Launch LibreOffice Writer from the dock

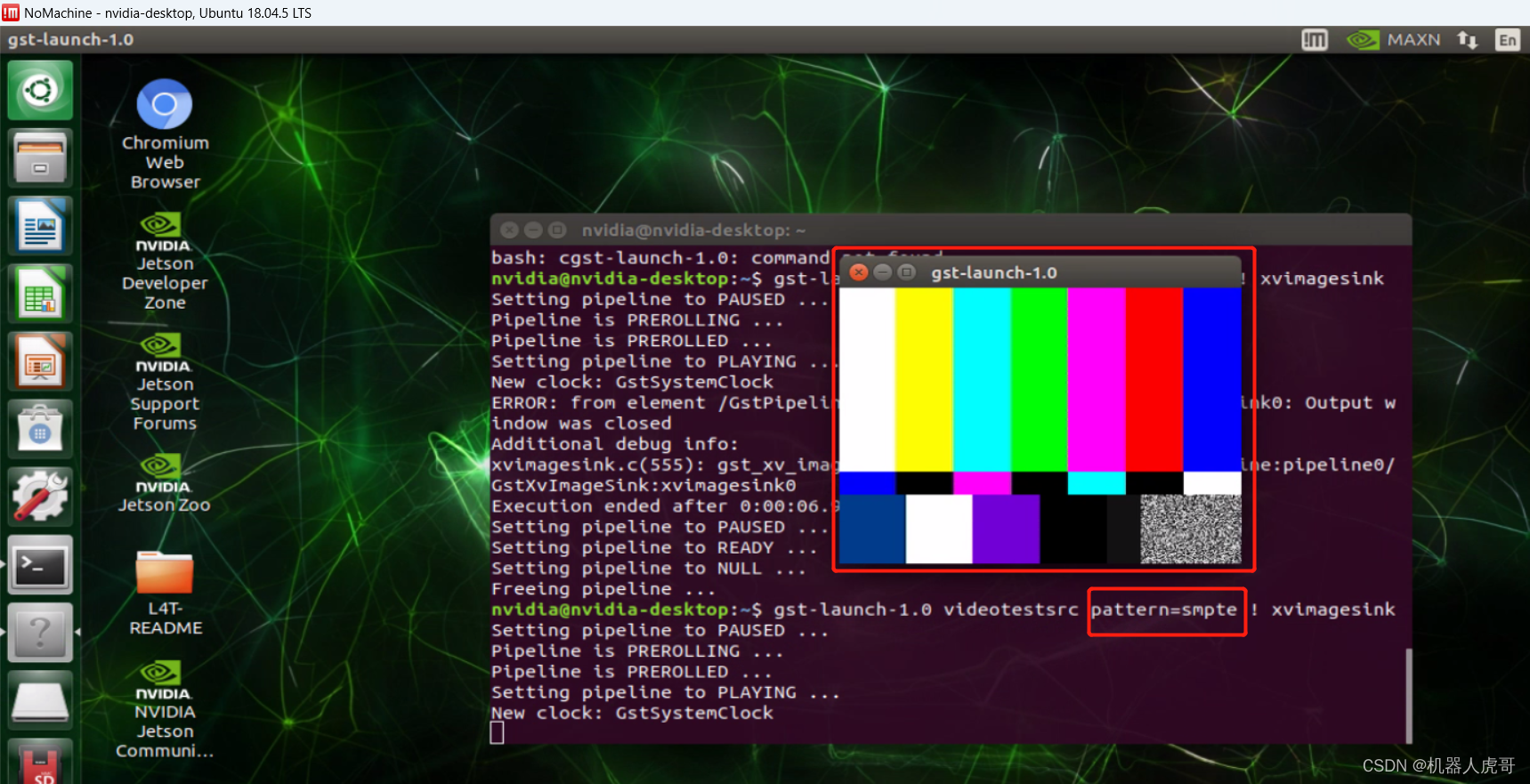(x=40, y=226)
